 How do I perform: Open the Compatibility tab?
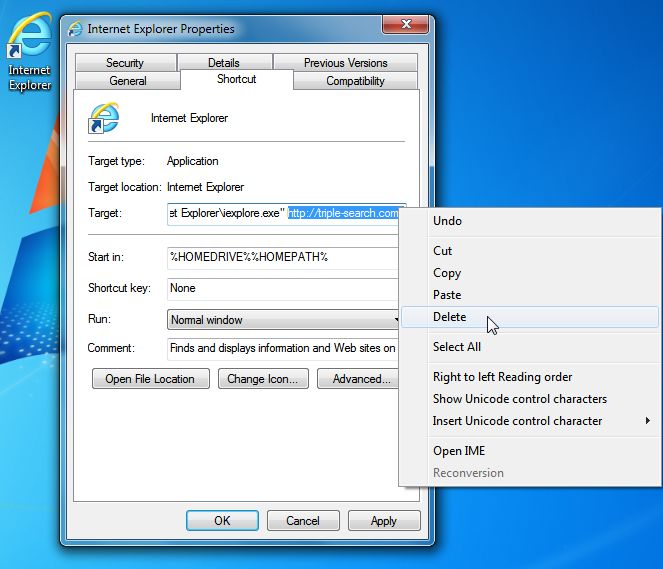coord(355,80)
